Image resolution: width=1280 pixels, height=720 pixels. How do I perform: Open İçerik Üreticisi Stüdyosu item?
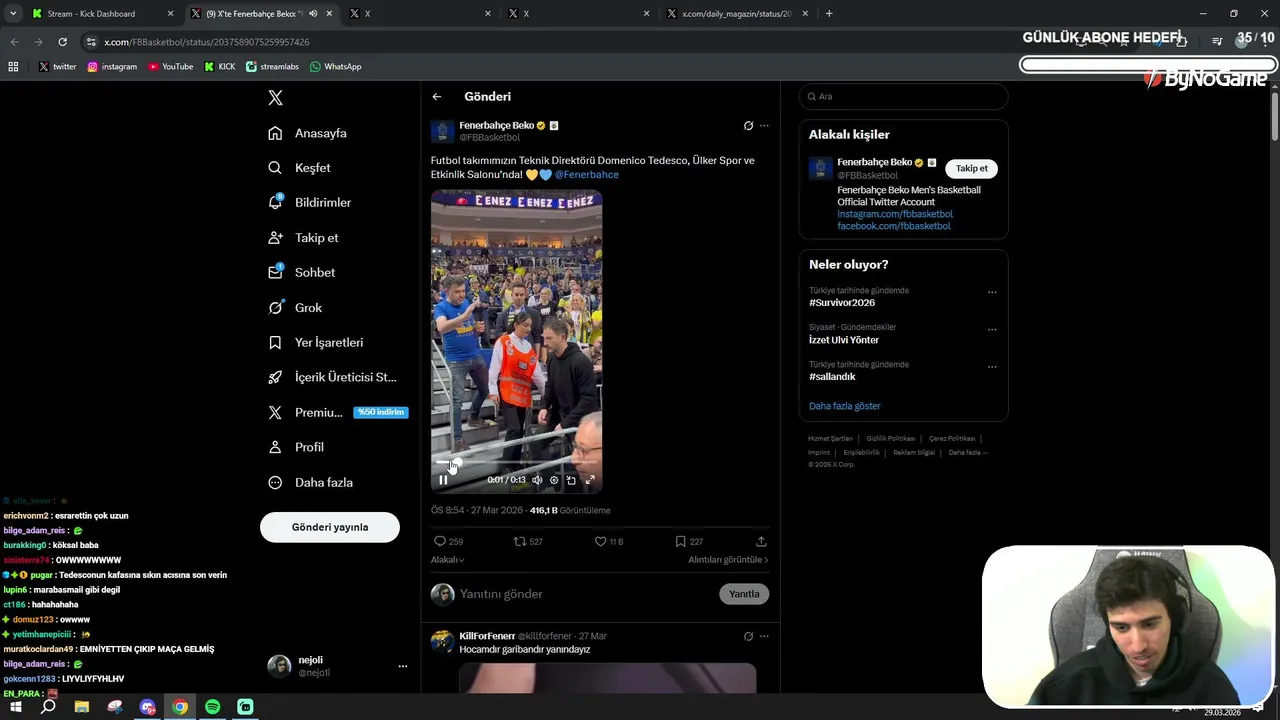coord(333,378)
